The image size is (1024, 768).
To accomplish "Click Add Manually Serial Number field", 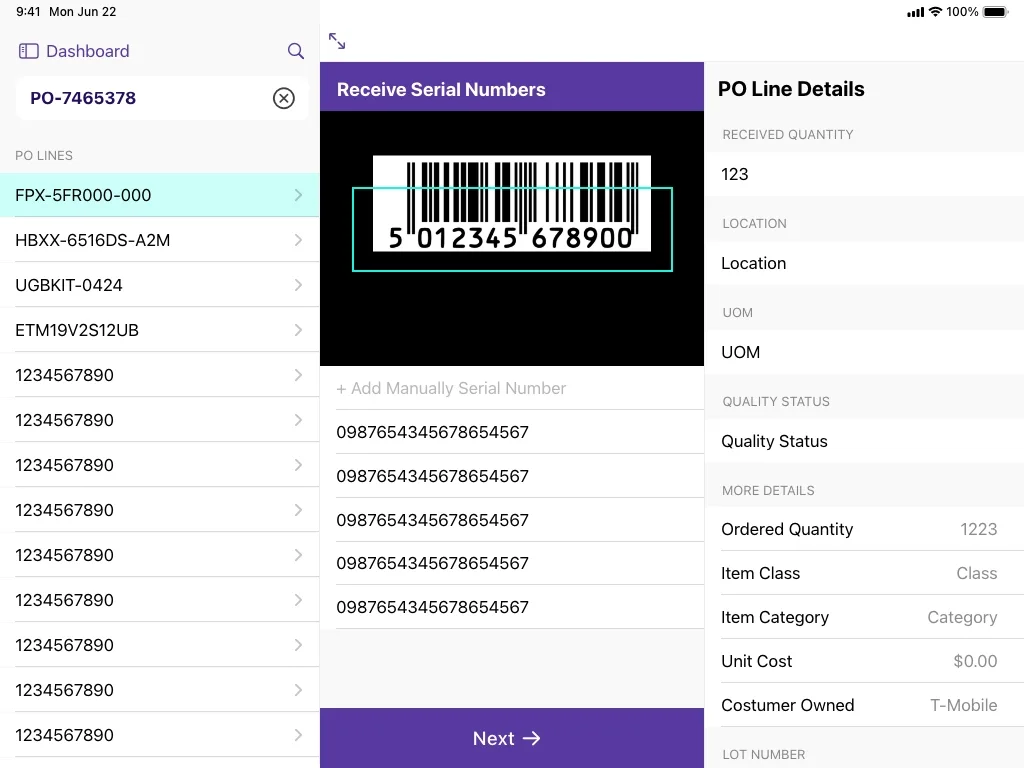I will [x=512, y=388].
